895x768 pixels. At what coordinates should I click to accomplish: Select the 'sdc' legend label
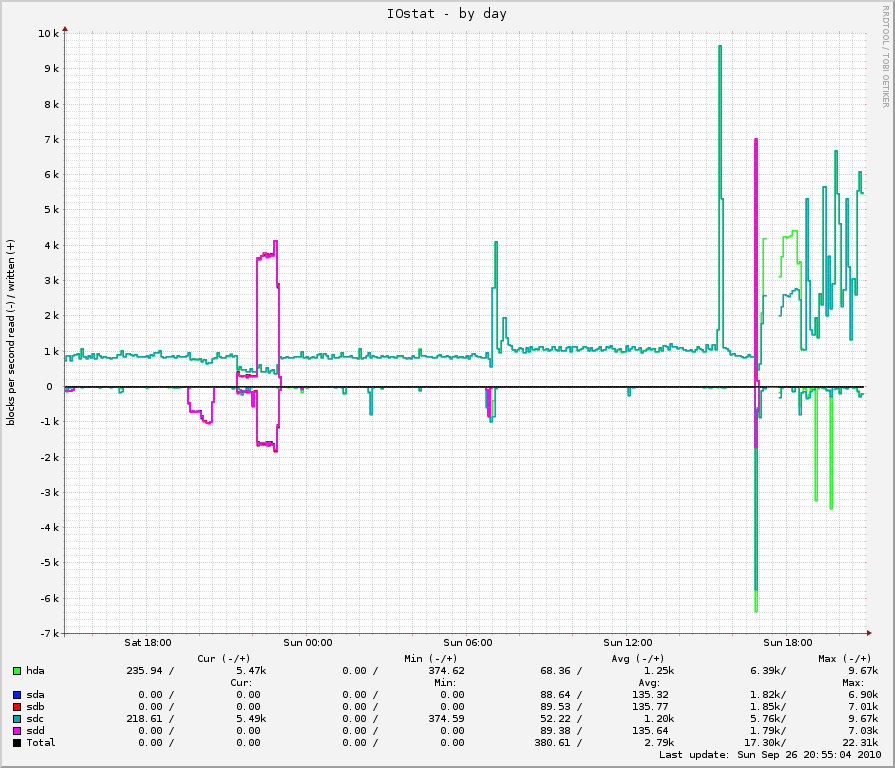[x=35, y=719]
